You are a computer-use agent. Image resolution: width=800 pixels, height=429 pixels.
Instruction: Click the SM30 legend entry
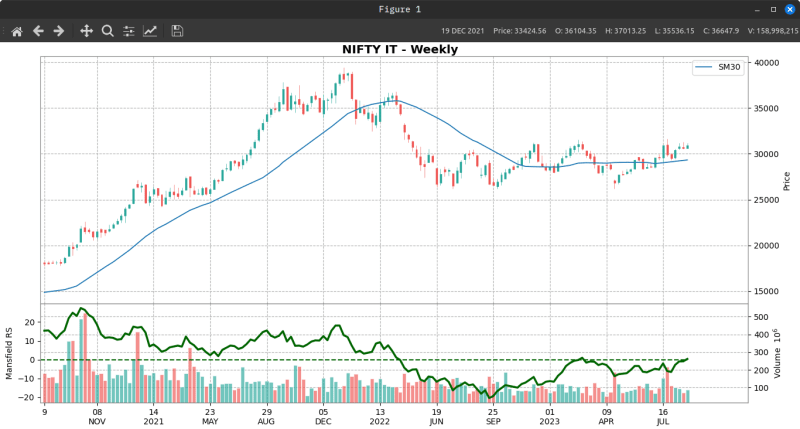[x=718, y=67]
